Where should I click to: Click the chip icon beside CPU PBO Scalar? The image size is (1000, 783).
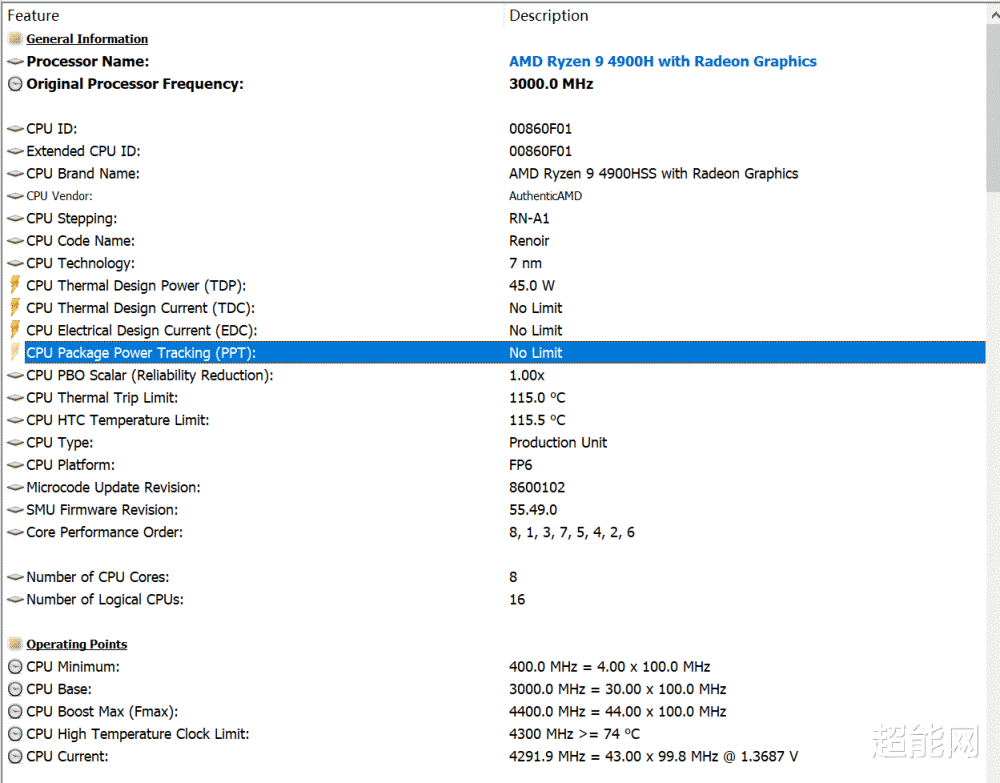15,376
